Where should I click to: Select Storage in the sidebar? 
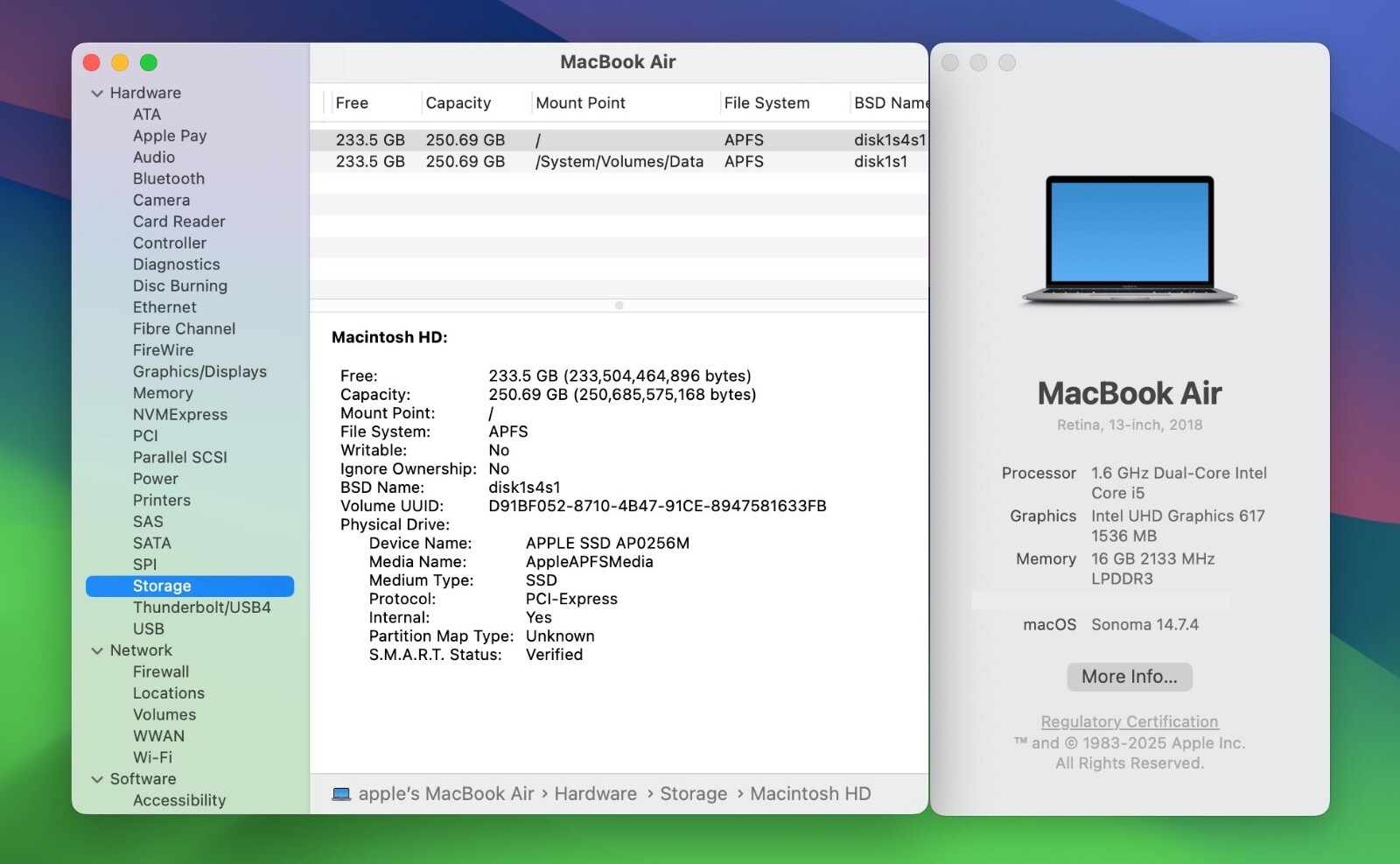(162, 586)
